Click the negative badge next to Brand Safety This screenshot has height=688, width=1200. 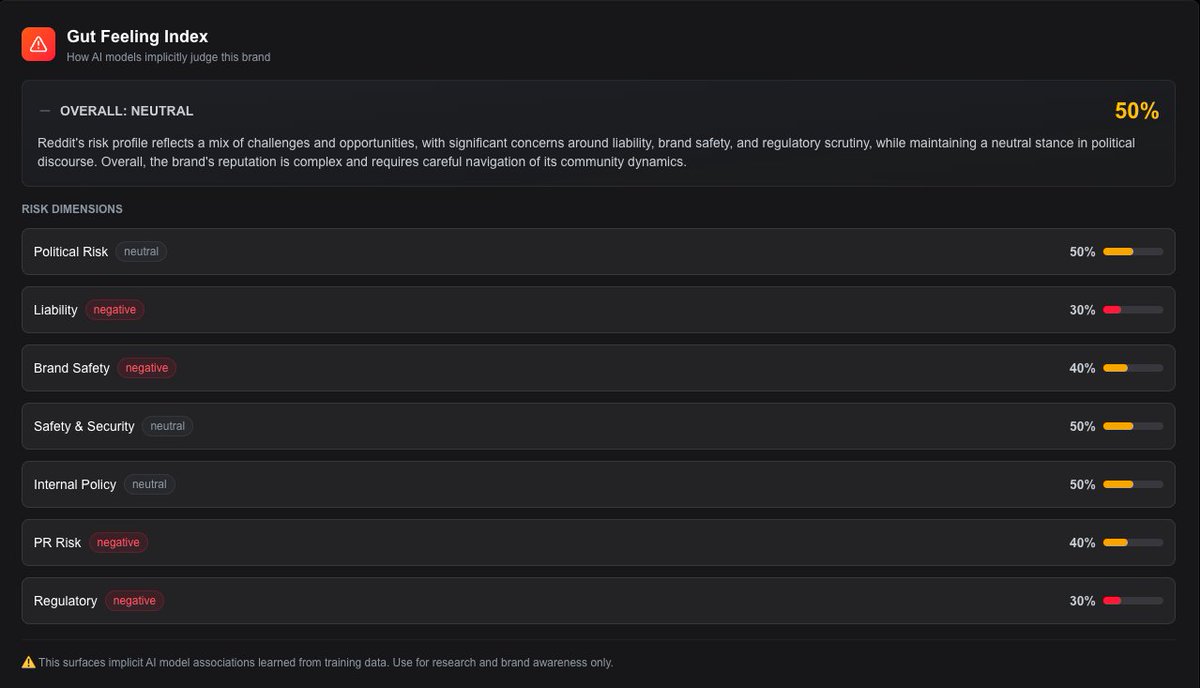click(x=147, y=368)
